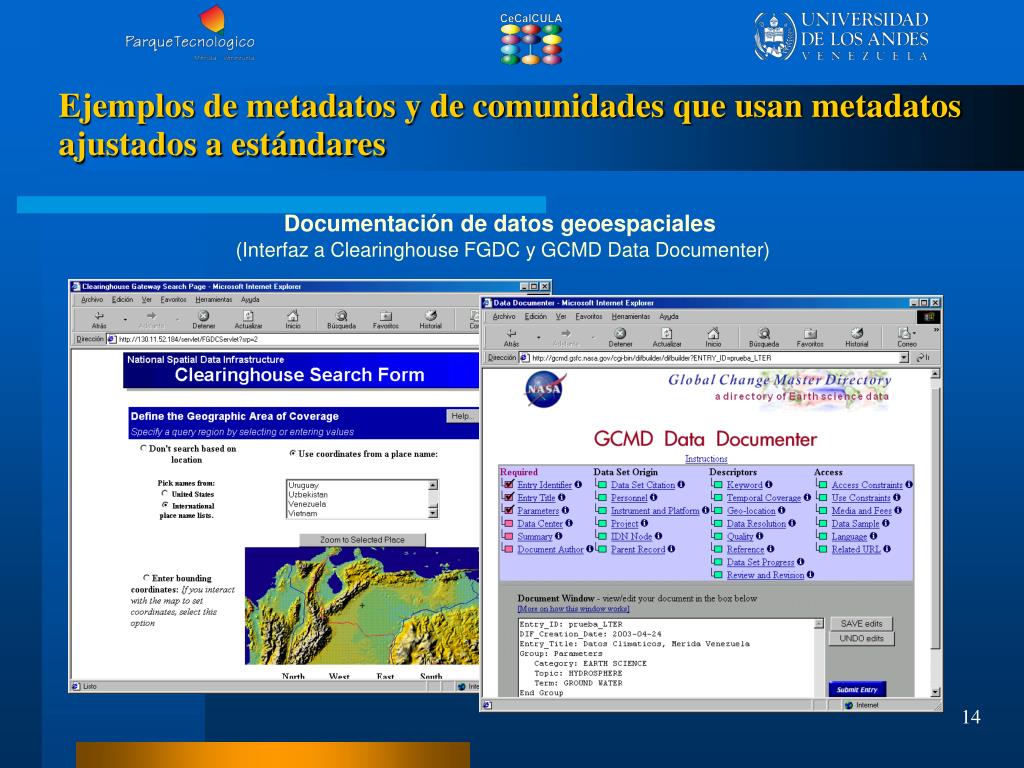Click Historial icon in Clearinghouse Gateway window
Viewport: 1024px width, 768px height.
pos(430,315)
